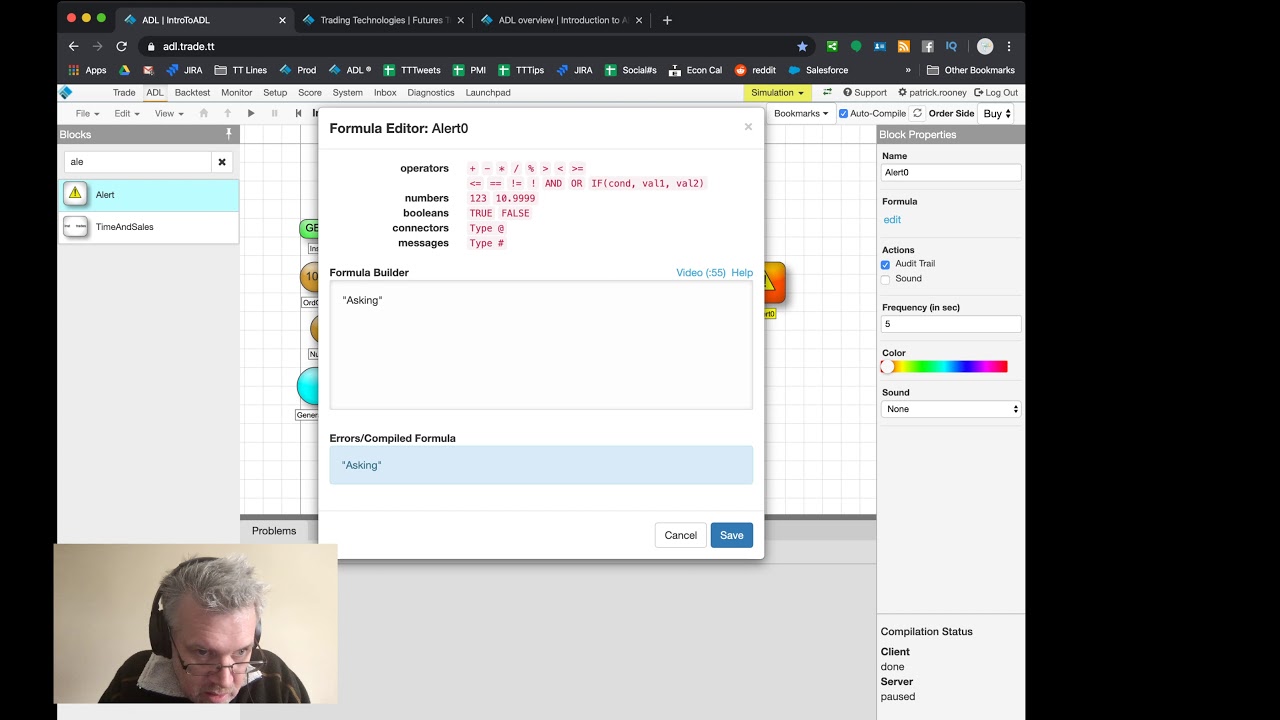Open the Backtest menu item
1280x720 pixels.
click(192, 93)
